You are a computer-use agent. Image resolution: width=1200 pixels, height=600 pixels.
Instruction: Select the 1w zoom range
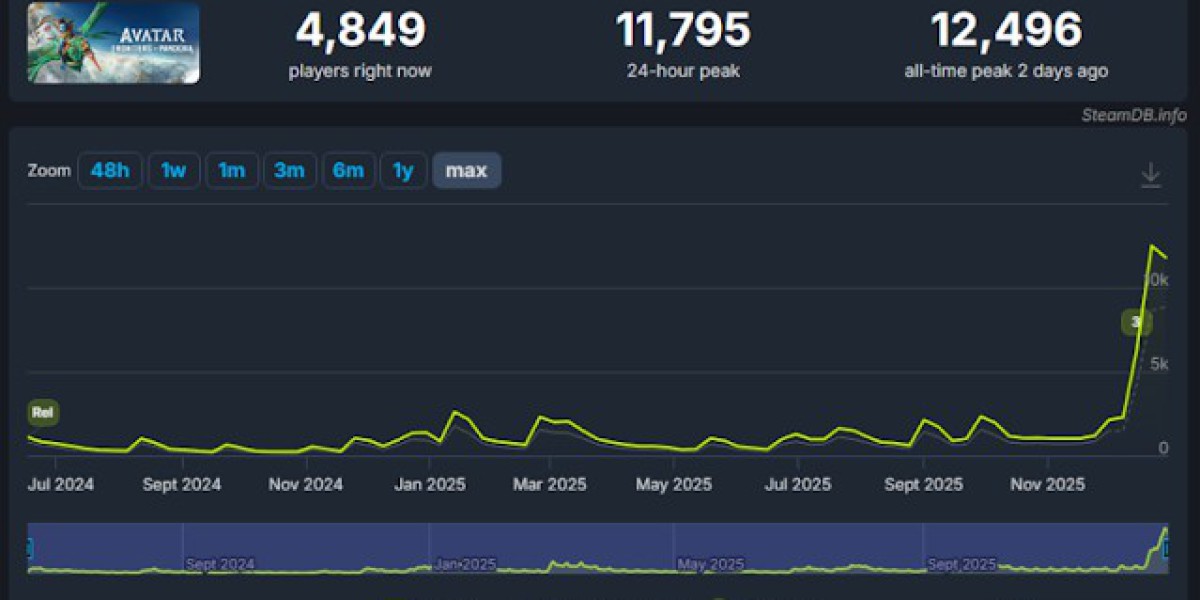pyautogui.click(x=174, y=171)
